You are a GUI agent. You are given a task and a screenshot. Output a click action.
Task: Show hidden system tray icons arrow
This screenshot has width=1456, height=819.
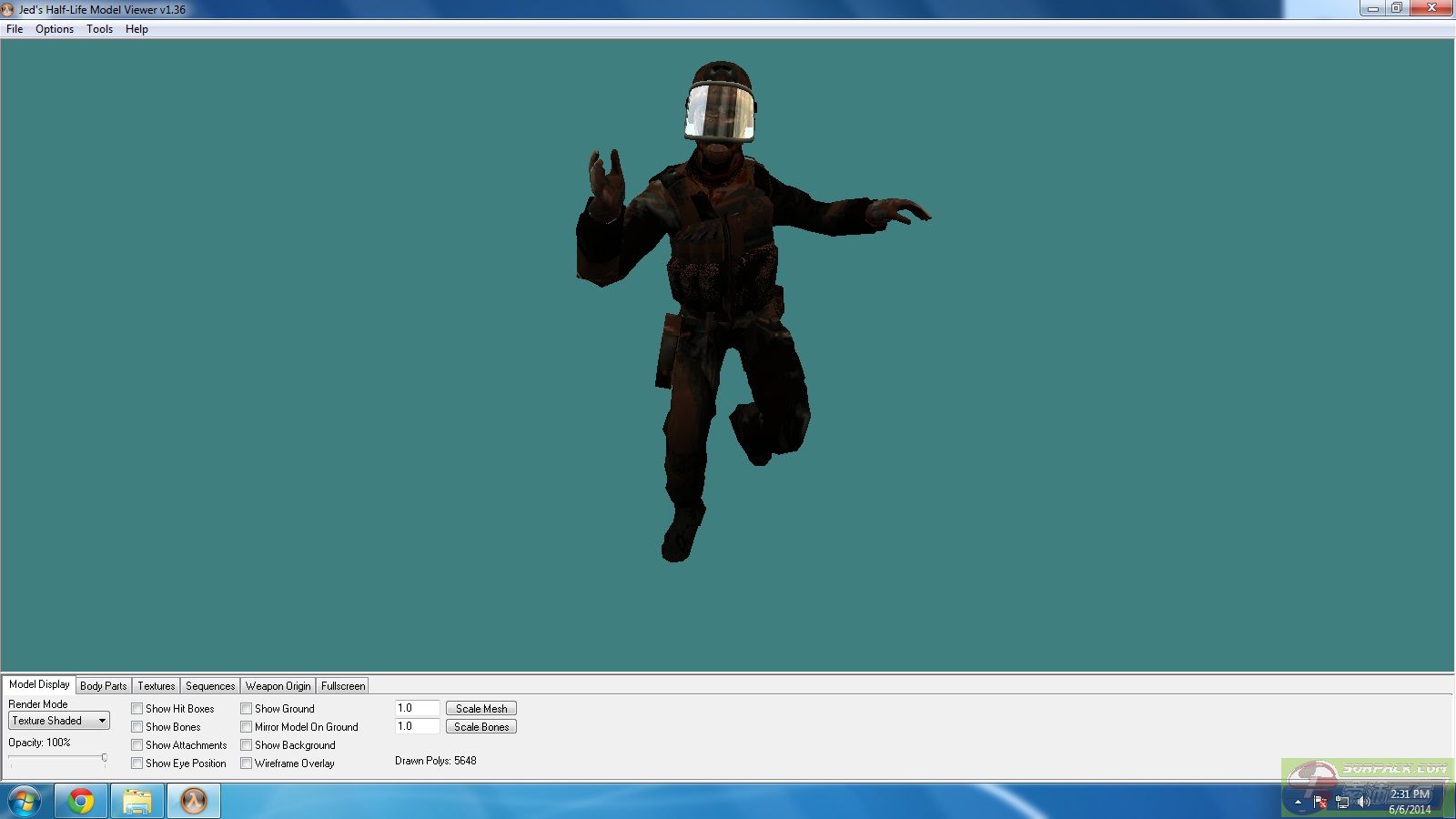pyautogui.click(x=1298, y=802)
